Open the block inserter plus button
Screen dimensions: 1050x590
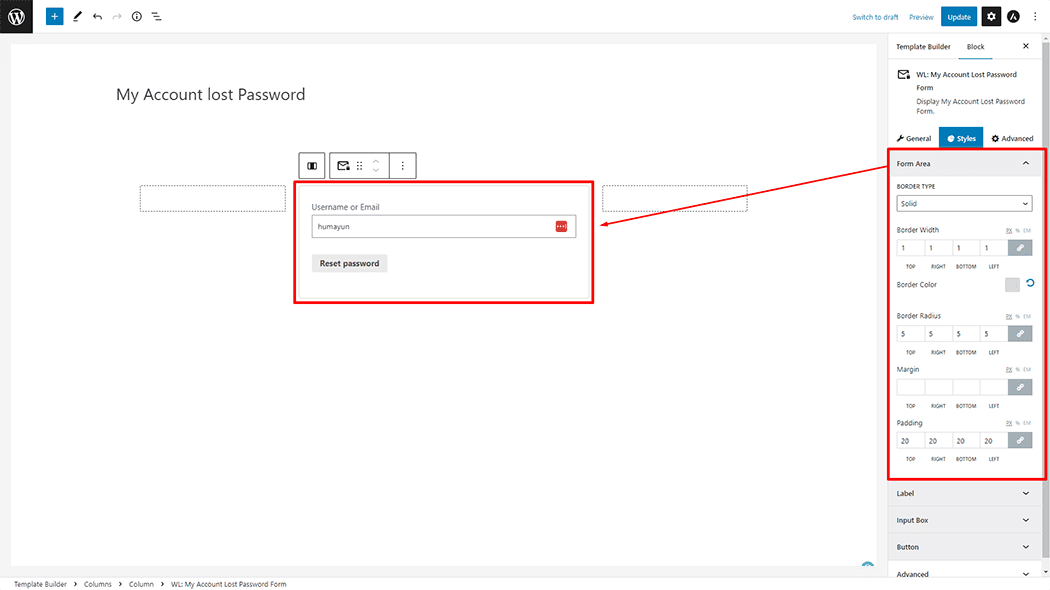pos(54,16)
